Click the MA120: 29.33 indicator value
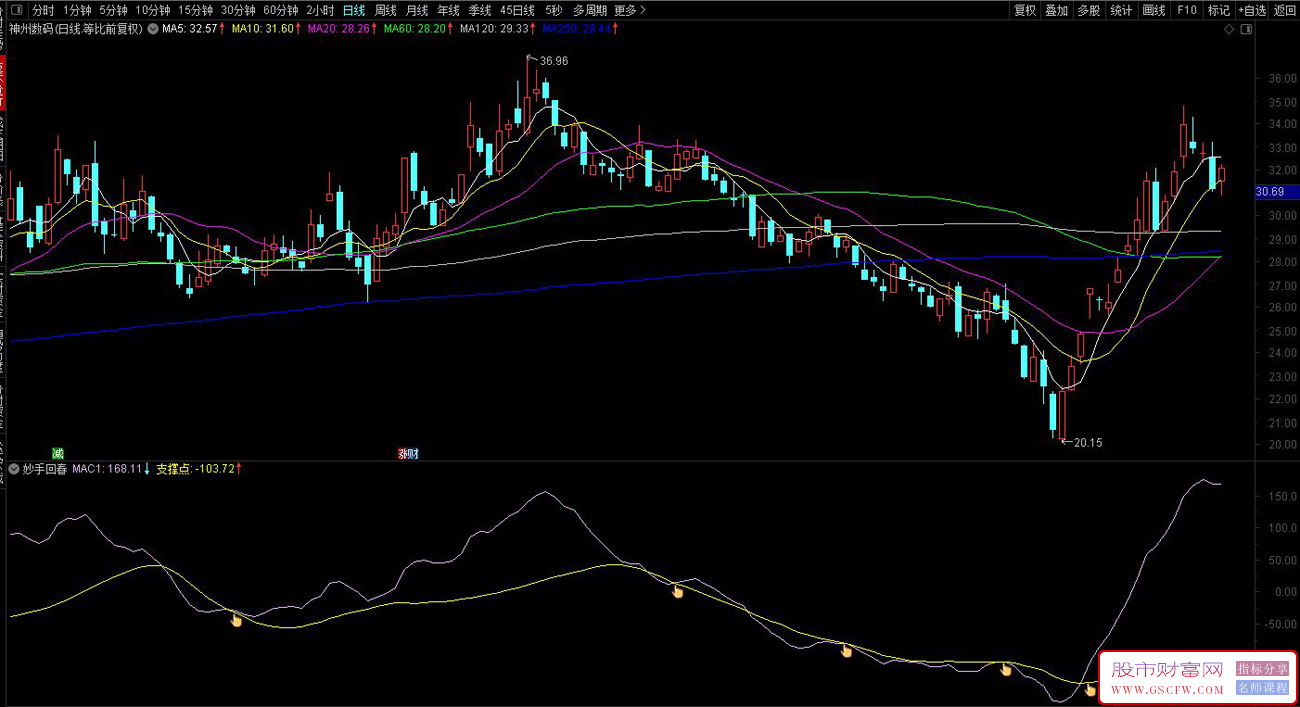Image resolution: width=1300 pixels, height=707 pixels. pos(497,29)
